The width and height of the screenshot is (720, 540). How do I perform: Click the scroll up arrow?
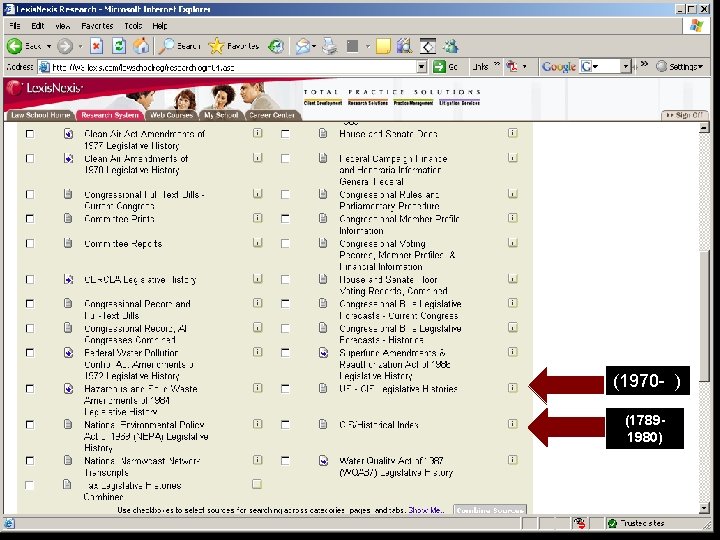coord(705,128)
